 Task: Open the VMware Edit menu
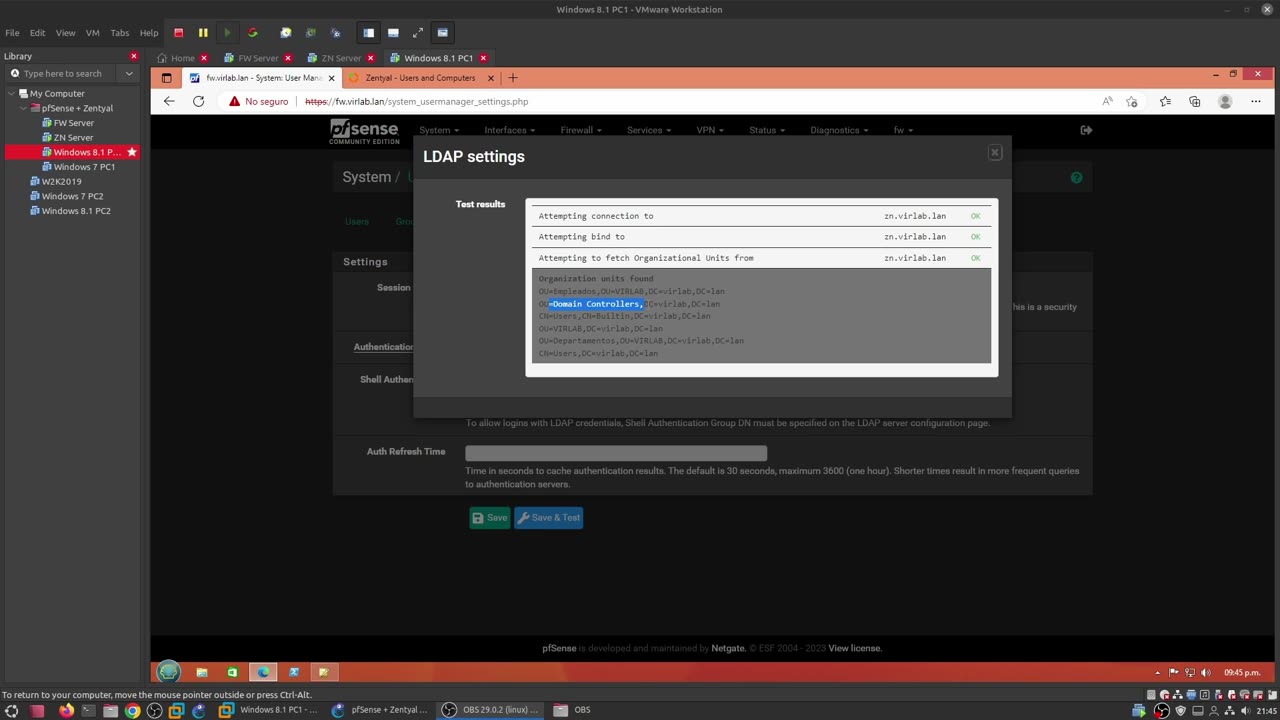[37, 33]
